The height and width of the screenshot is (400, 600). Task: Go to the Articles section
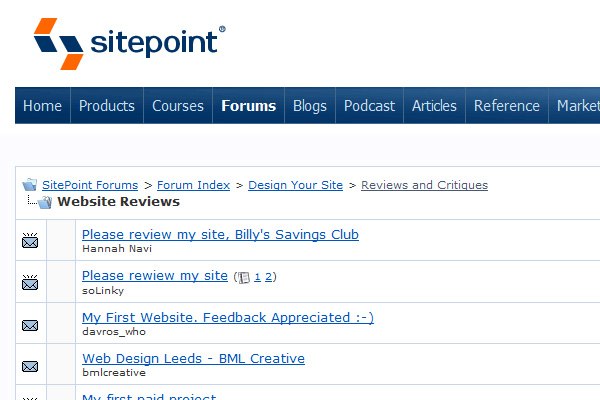coord(434,106)
